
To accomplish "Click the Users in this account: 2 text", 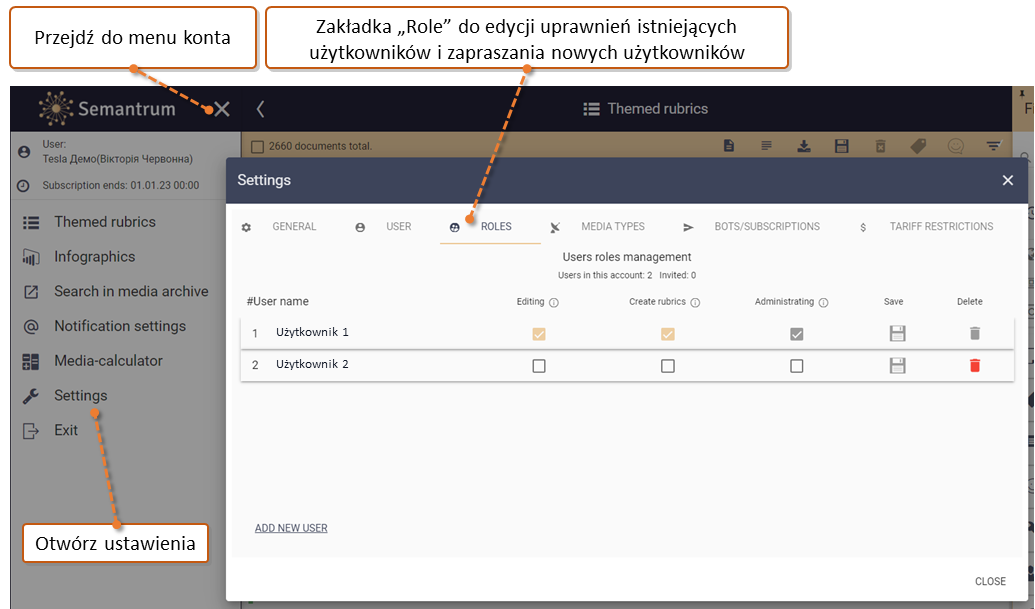I will (605, 275).
